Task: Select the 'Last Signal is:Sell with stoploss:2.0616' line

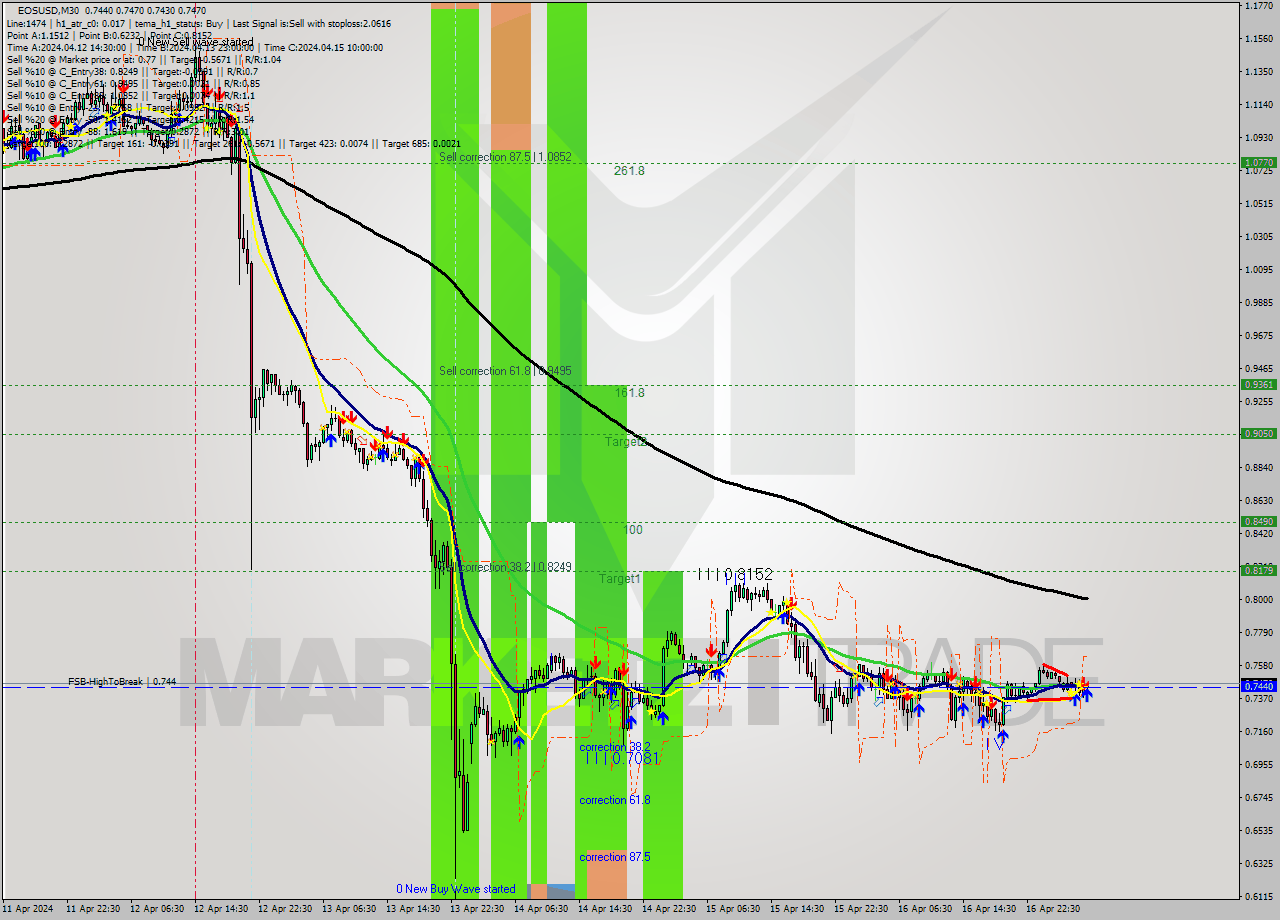Action: (x=312, y=23)
